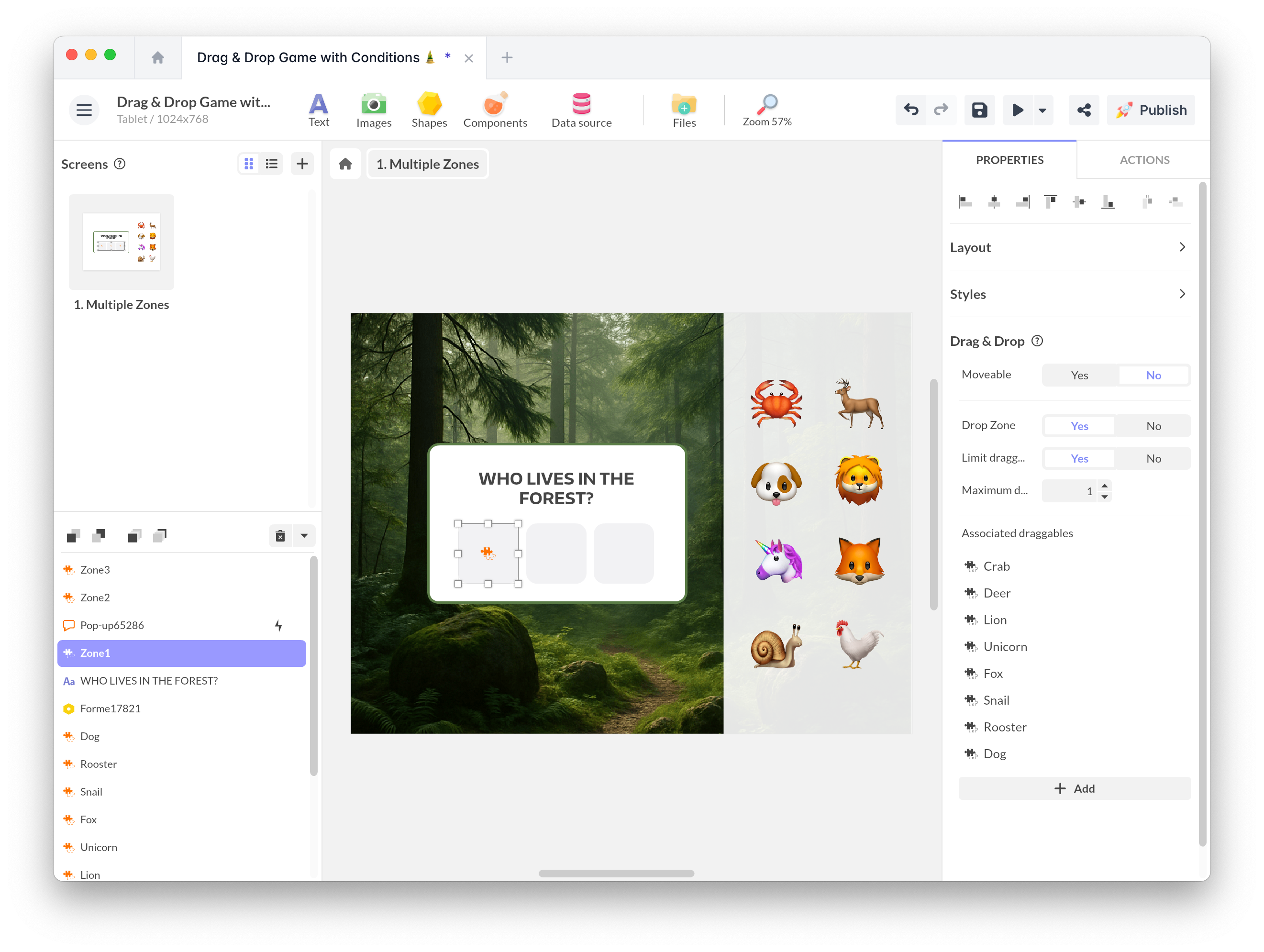Click the Save icon
The height and width of the screenshot is (952, 1264).
point(979,110)
